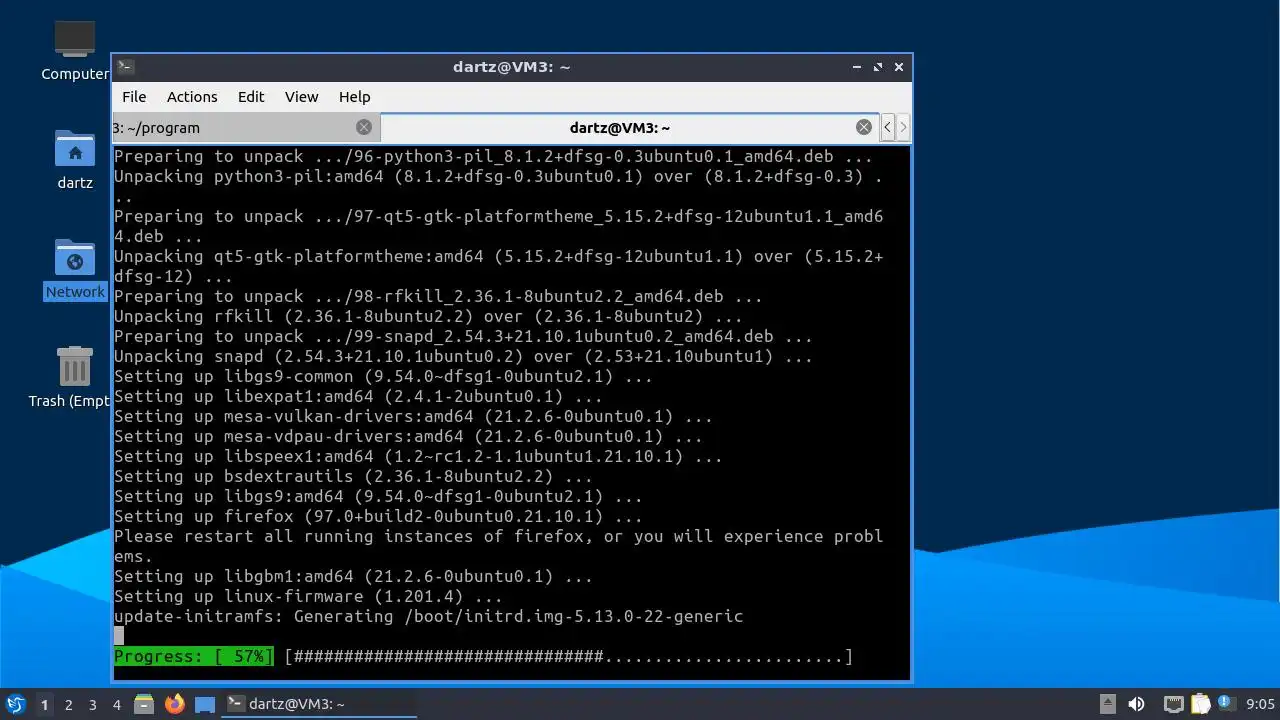Show earlier tabs with the left arrow
Viewport: 1280px width, 720px height.
tap(887, 127)
